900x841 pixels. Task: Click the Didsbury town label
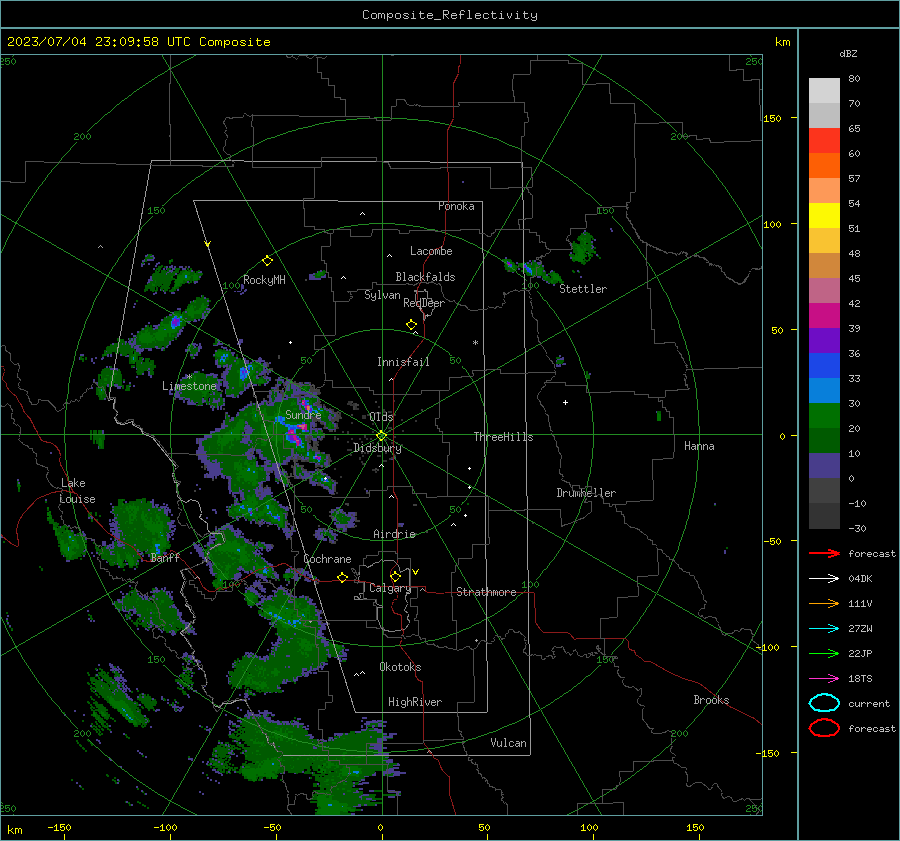point(377,448)
